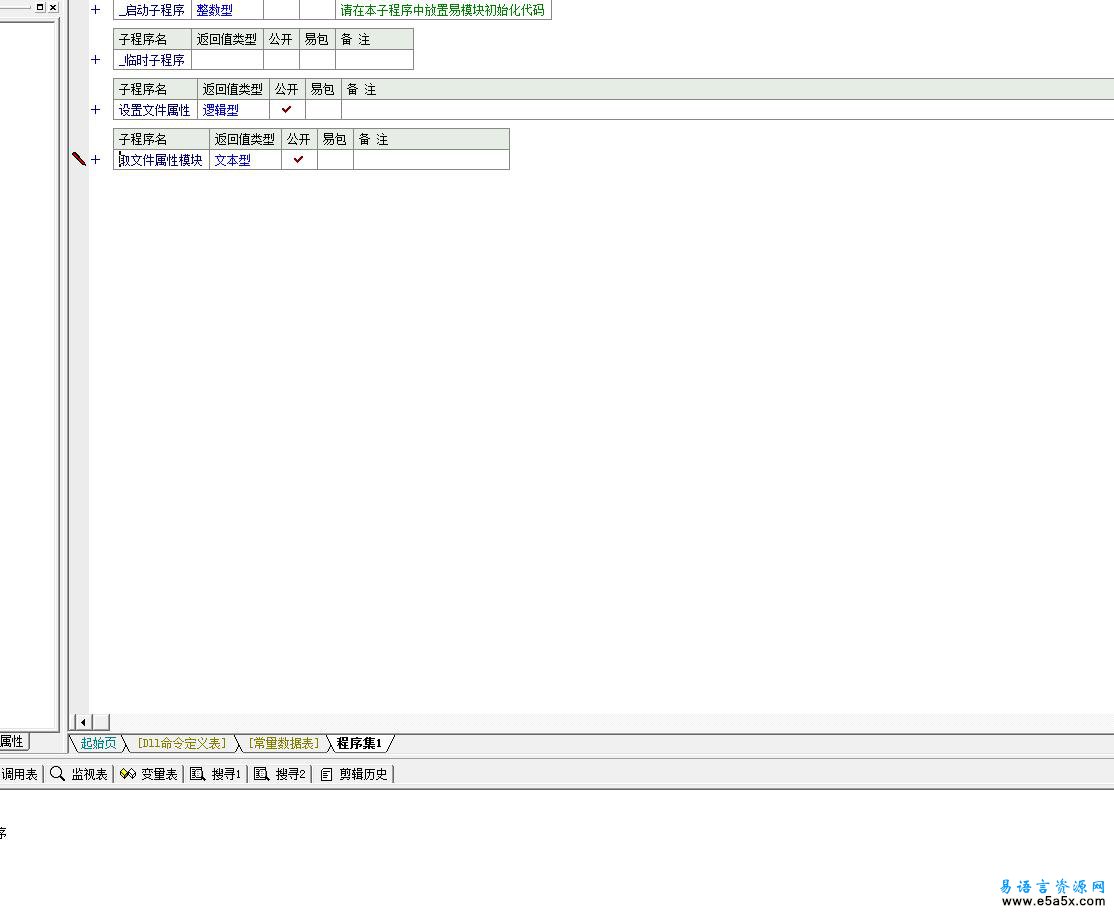
Task: Click the empty return type of _临时子程序
Action: point(227,60)
